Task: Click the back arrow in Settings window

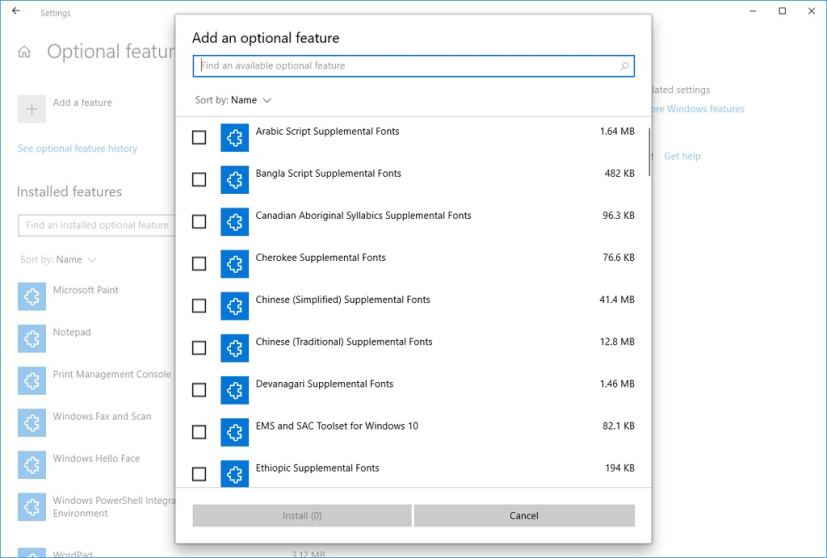Action: point(16,11)
